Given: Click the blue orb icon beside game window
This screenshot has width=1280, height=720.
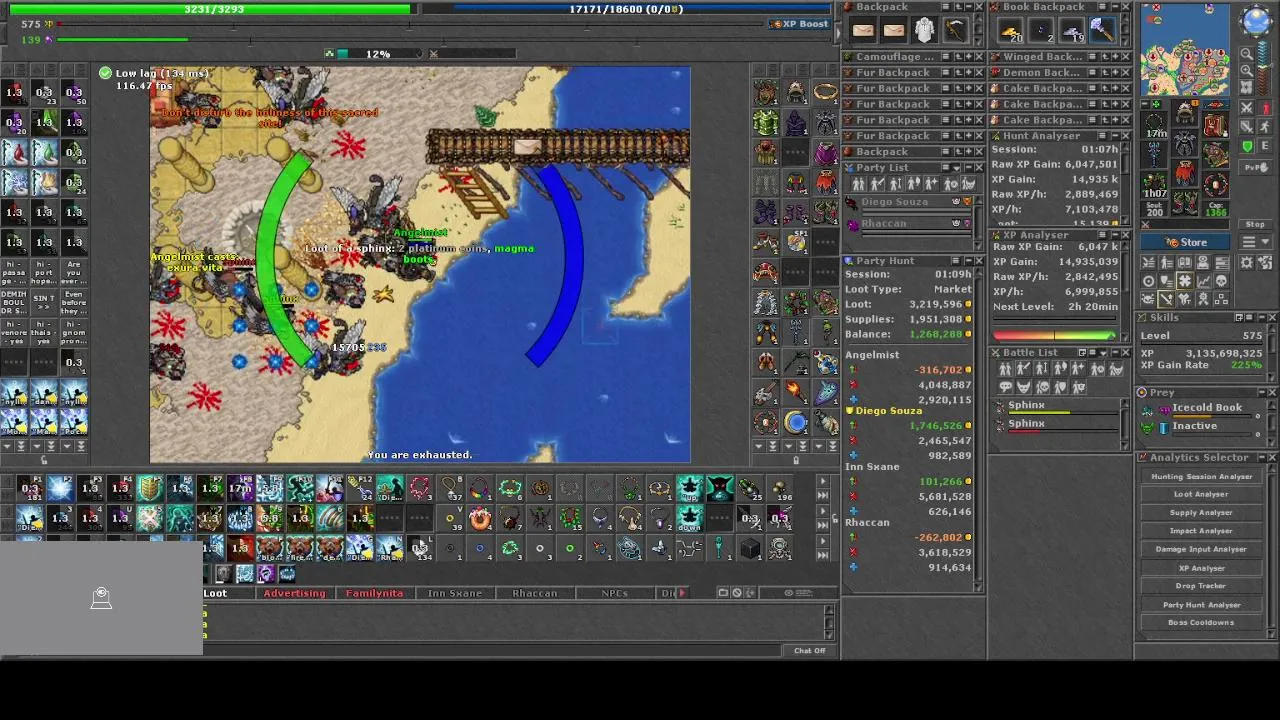Looking at the screenshot, I should click(796, 421).
